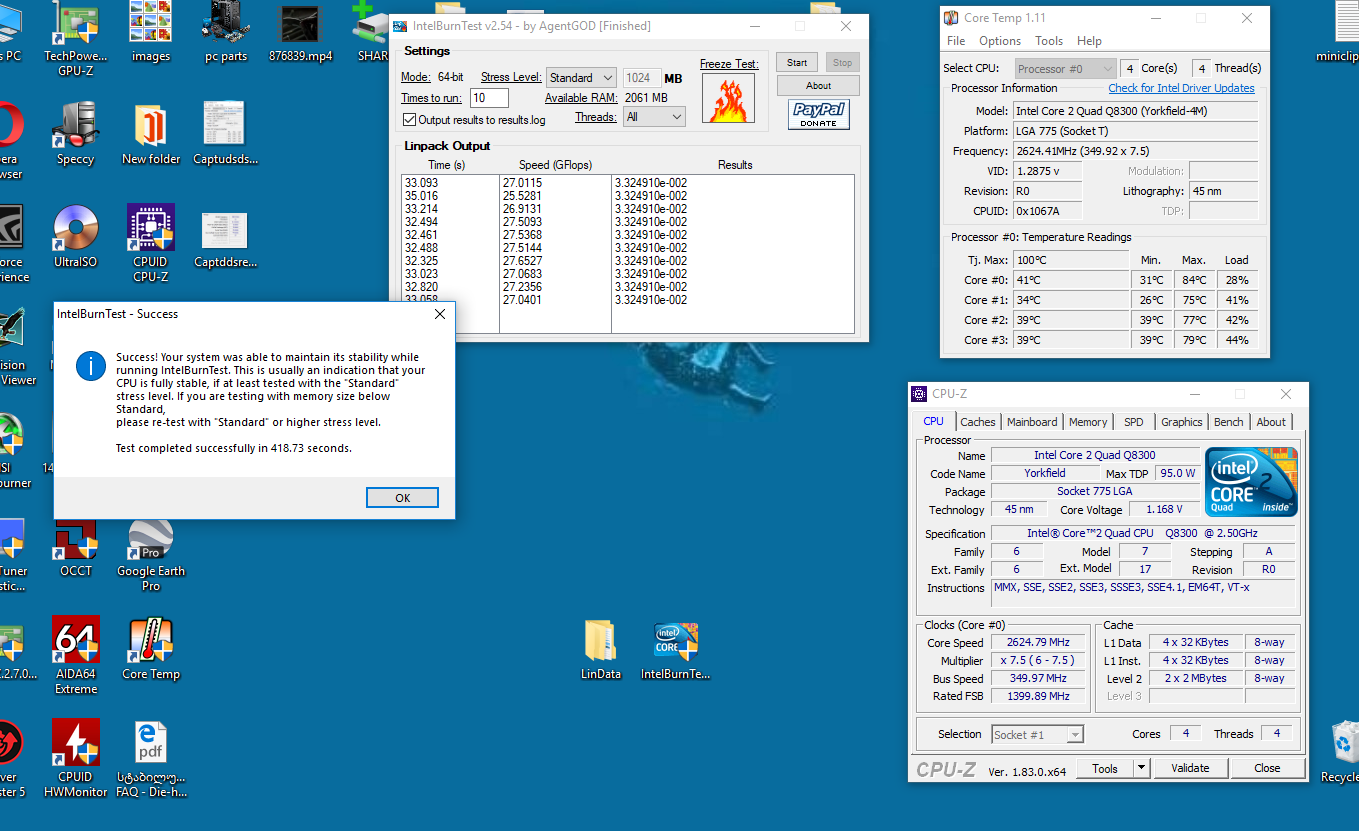Screen dimensions: 1359x831
Task: Switch to the Mainboard tab in CPU-Z
Action: 1032,422
